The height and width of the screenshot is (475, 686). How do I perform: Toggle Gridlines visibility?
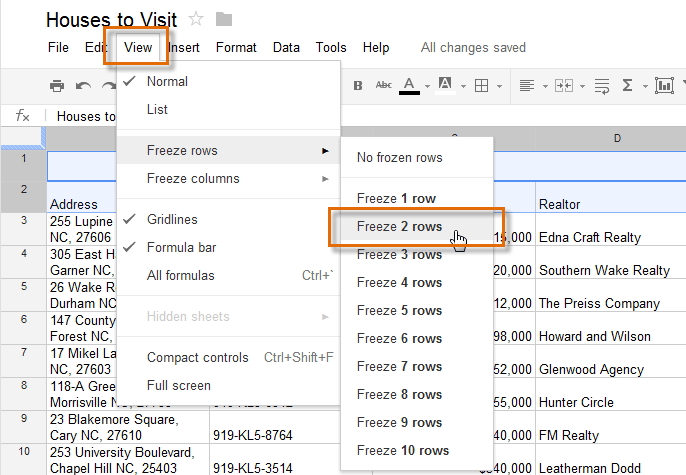pyautogui.click(x=228, y=220)
